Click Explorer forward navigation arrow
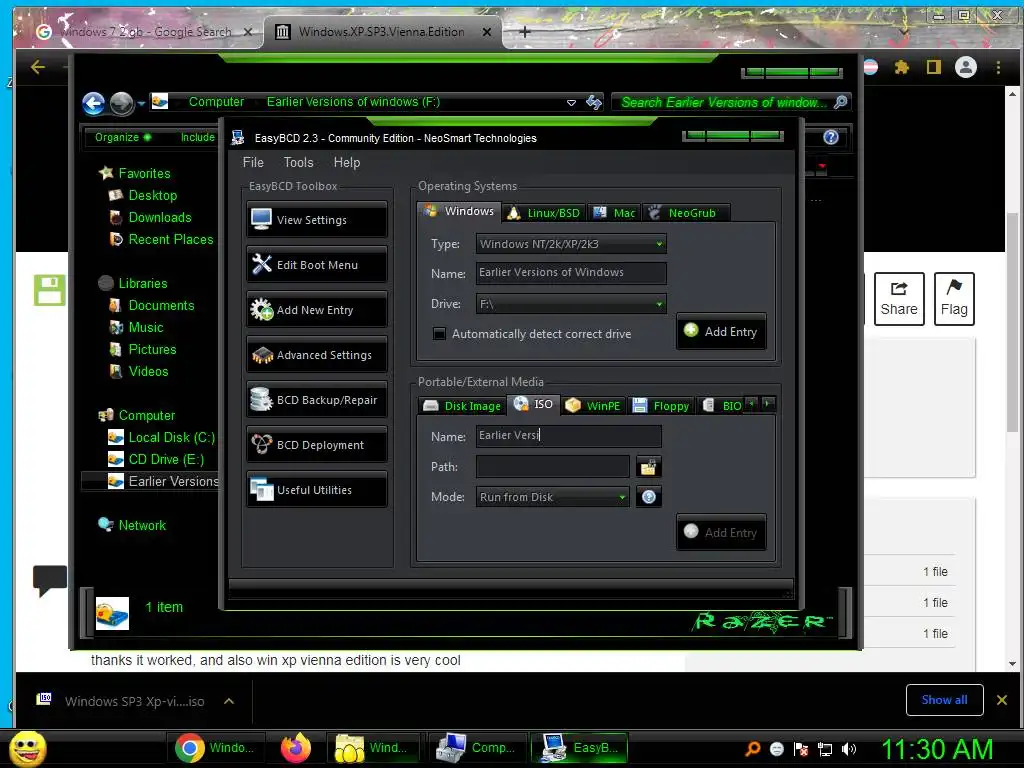Screen dimensions: 1024x768 (x=121, y=103)
